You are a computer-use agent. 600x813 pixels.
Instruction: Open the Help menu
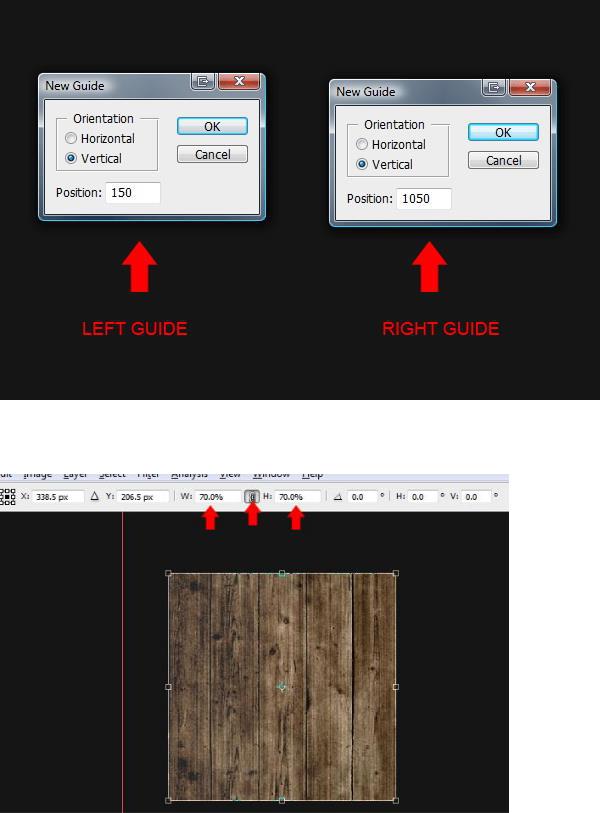[x=312, y=474]
